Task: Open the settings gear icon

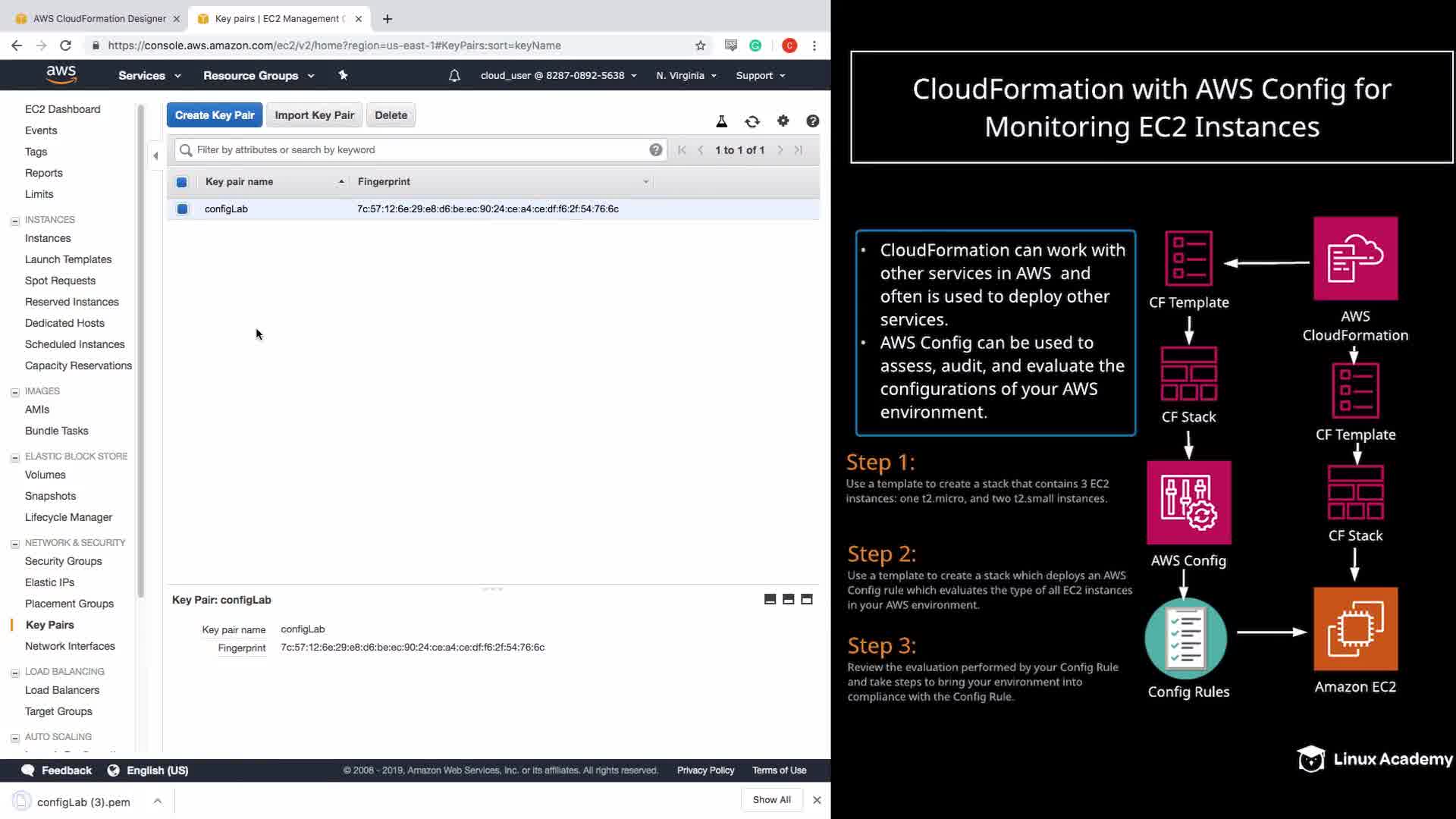Action: (x=783, y=121)
